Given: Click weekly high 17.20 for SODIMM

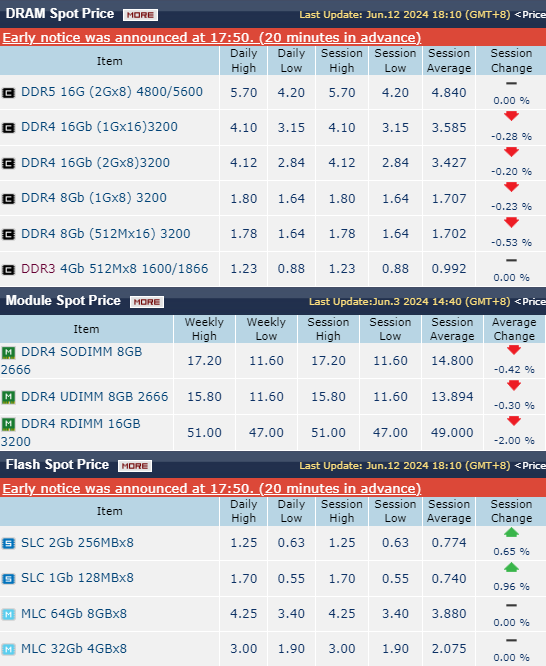Looking at the screenshot, I should [x=204, y=361].
